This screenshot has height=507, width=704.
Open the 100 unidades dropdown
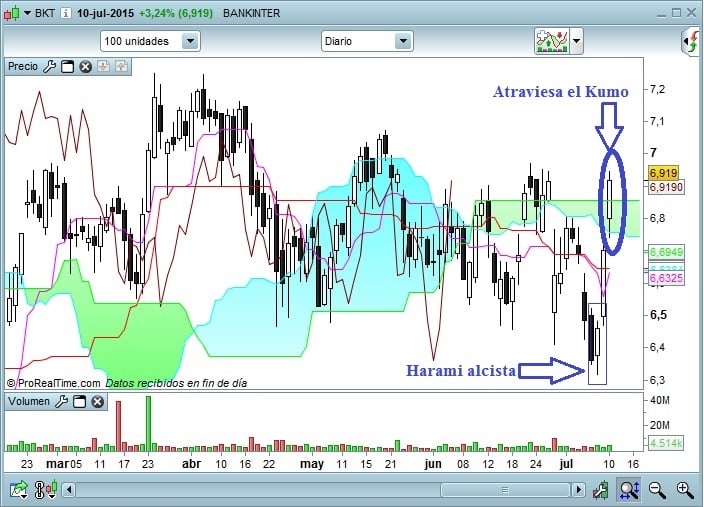pos(150,41)
